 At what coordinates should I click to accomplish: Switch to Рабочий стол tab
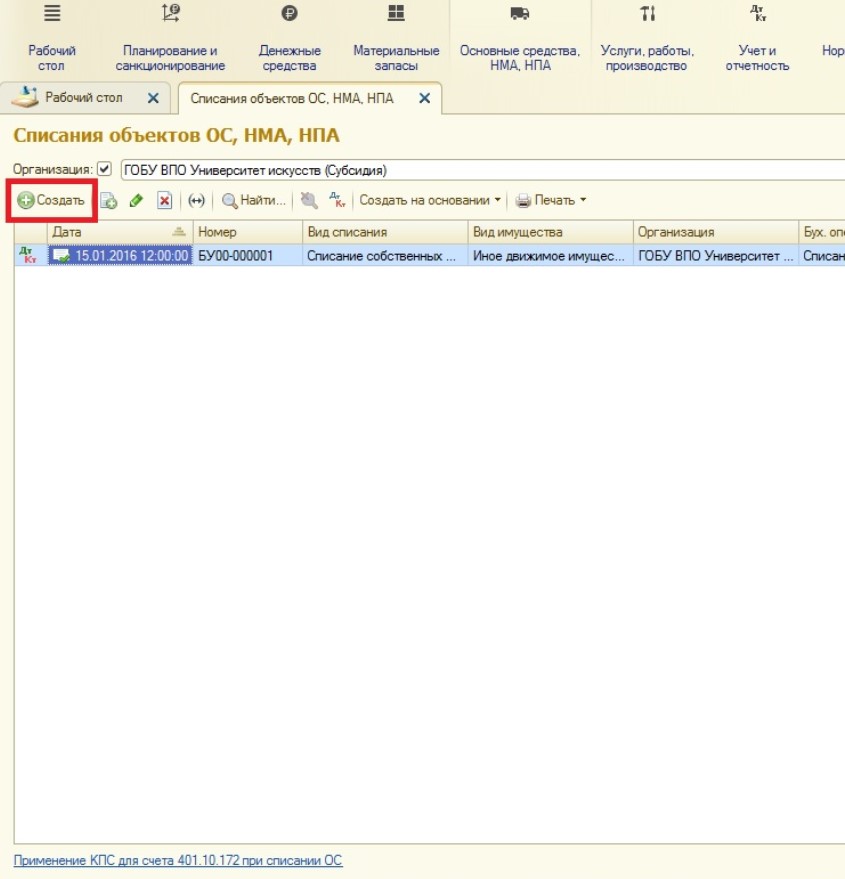pyautogui.click(x=84, y=98)
